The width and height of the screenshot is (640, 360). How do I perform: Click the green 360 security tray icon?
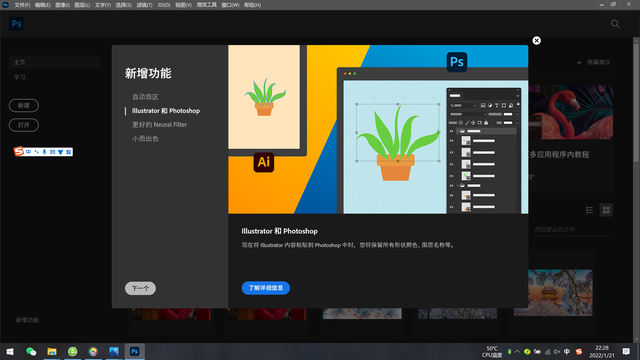pyautogui.click(x=527, y=351)
